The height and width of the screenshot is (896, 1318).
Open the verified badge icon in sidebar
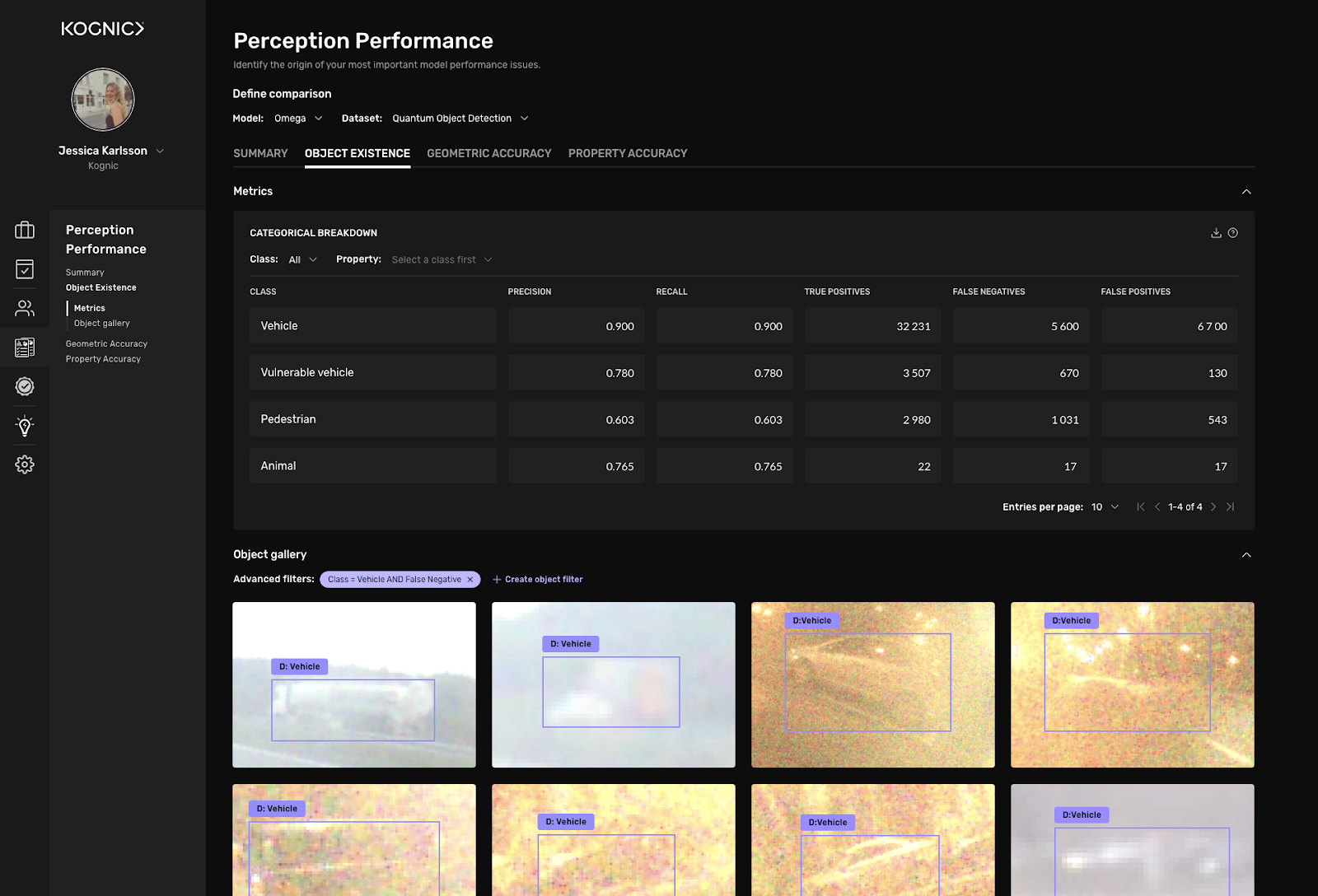coord(25,386)
